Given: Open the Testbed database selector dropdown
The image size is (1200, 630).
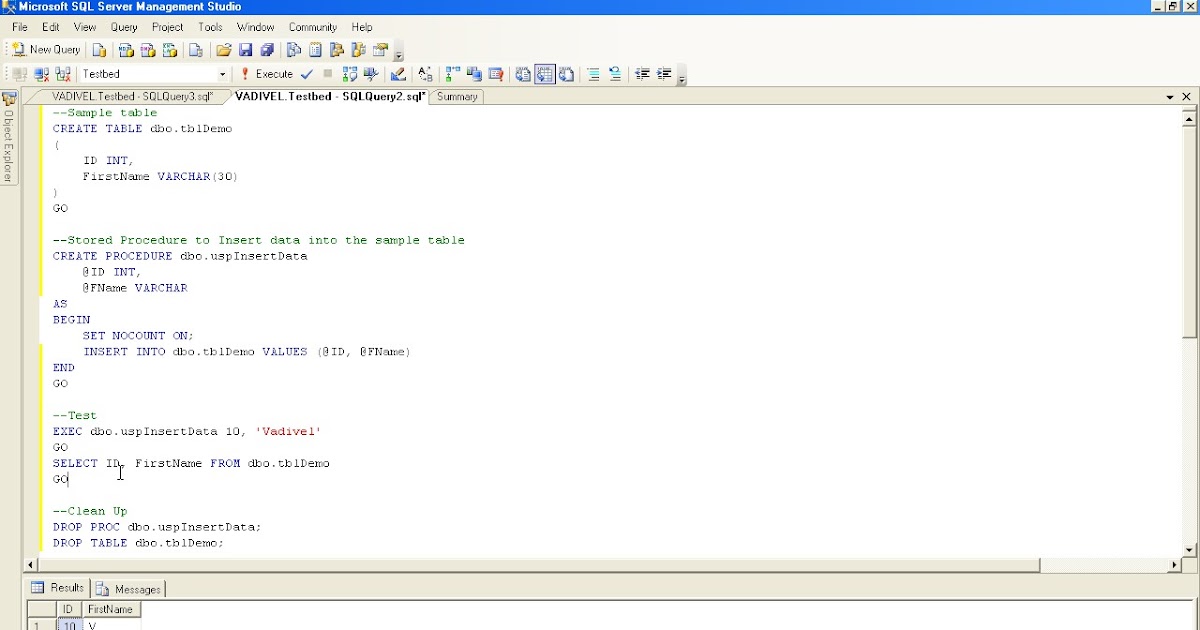Looking at the screenshot, I should (x=222, y=73).
